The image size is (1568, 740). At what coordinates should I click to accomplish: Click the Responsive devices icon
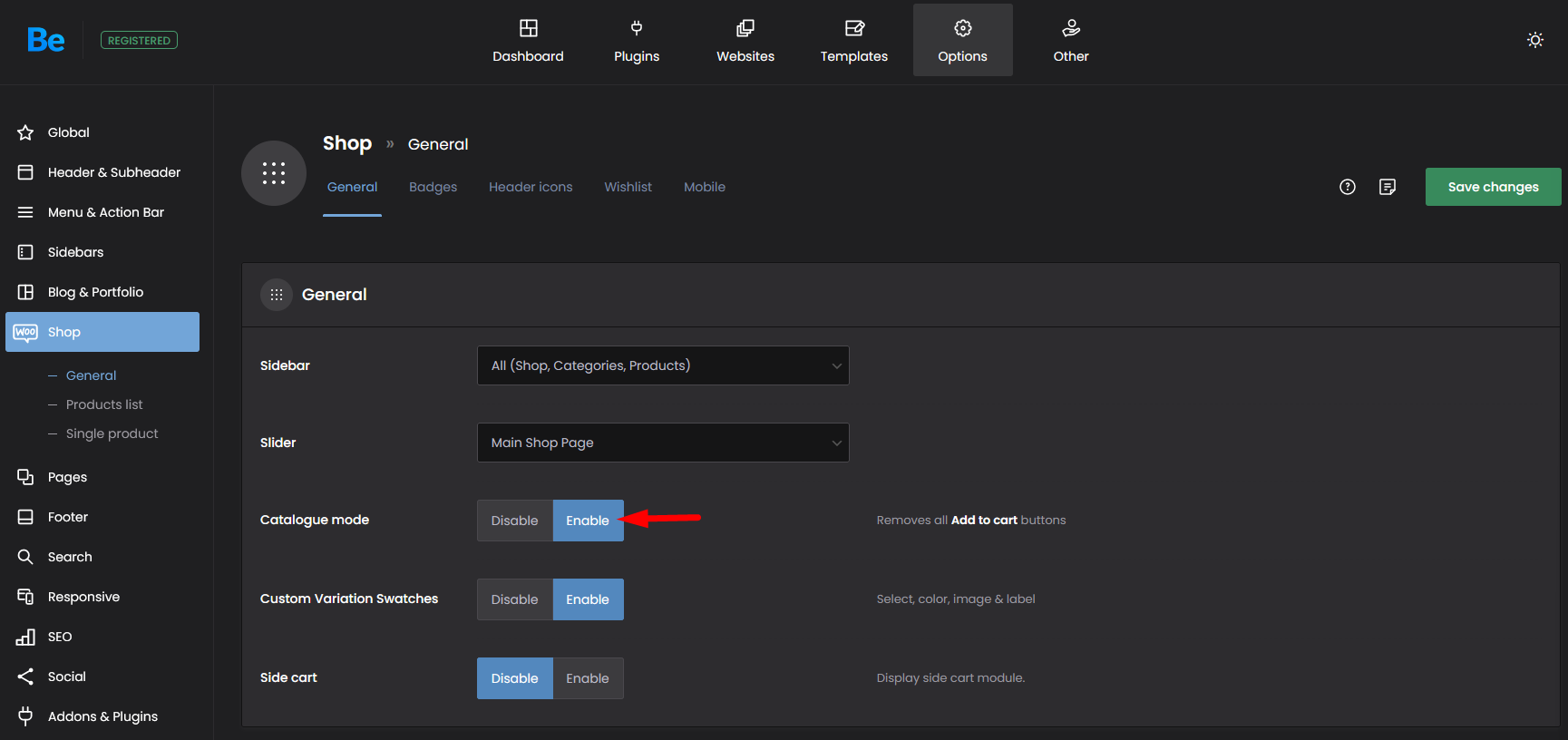25,597
